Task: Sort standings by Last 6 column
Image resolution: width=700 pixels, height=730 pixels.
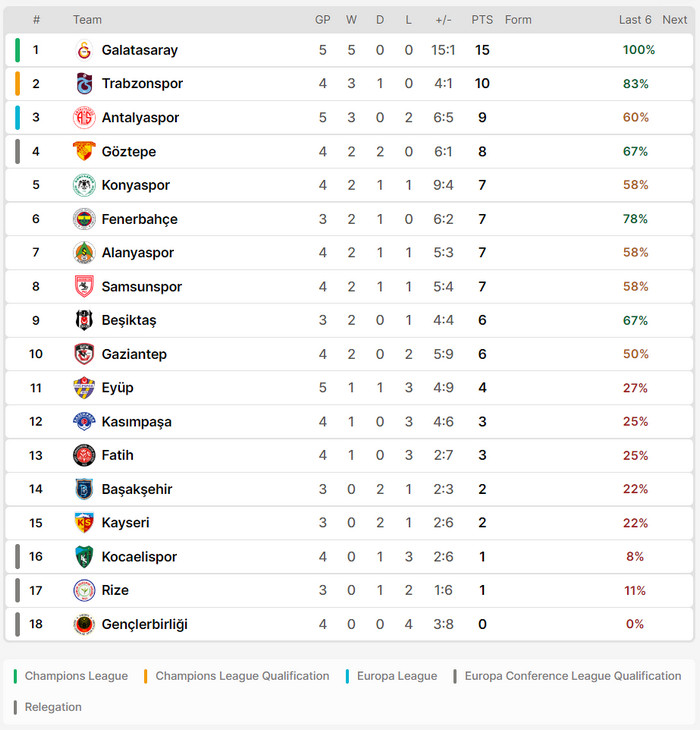Action: [635, 20]
